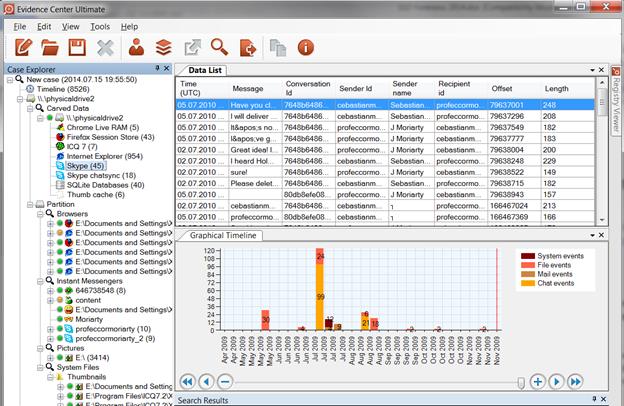Click the grey X delete icon
The height and width of the screenshot is (406, 624).
[105, 48]
